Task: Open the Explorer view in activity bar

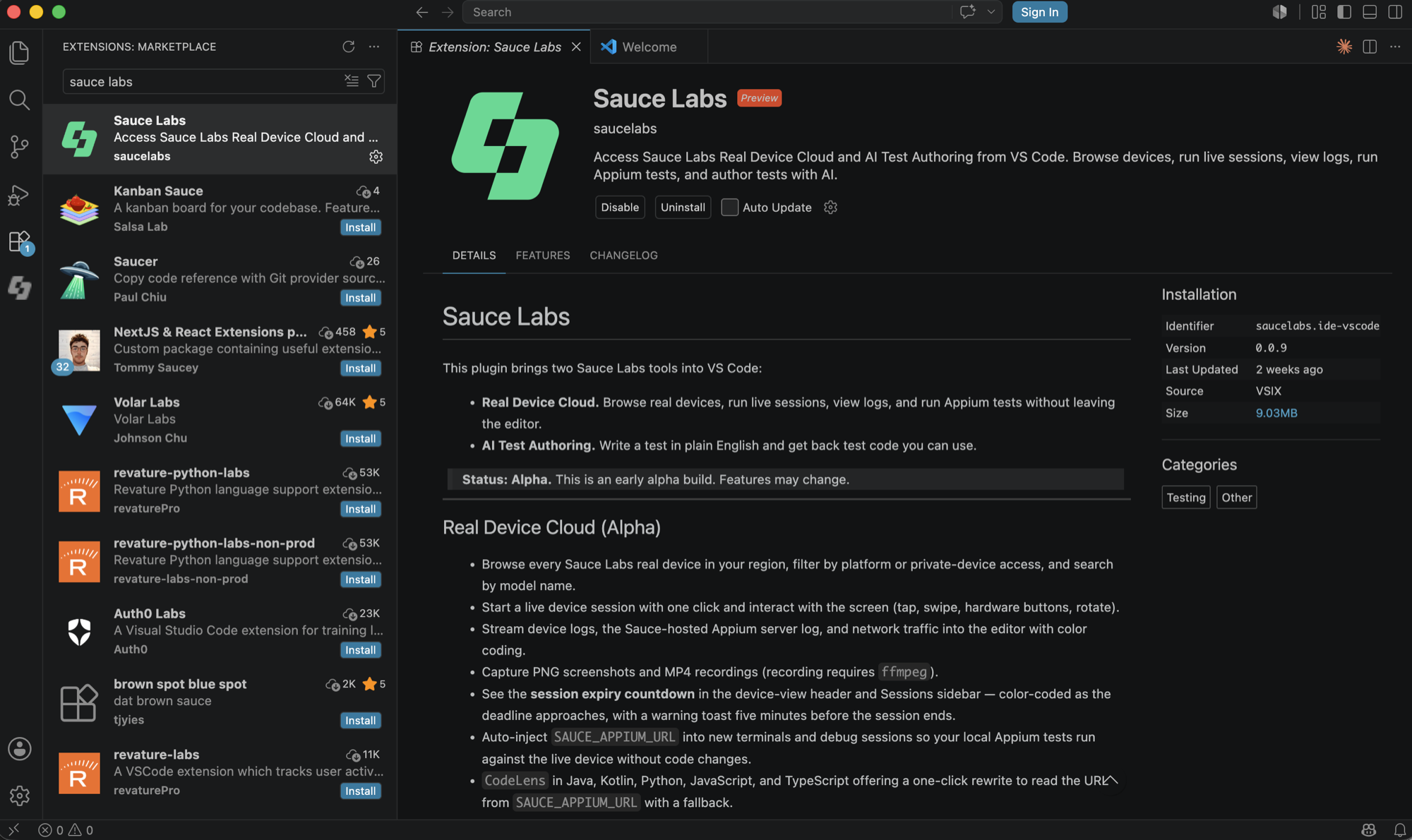Action: (20, 53)
